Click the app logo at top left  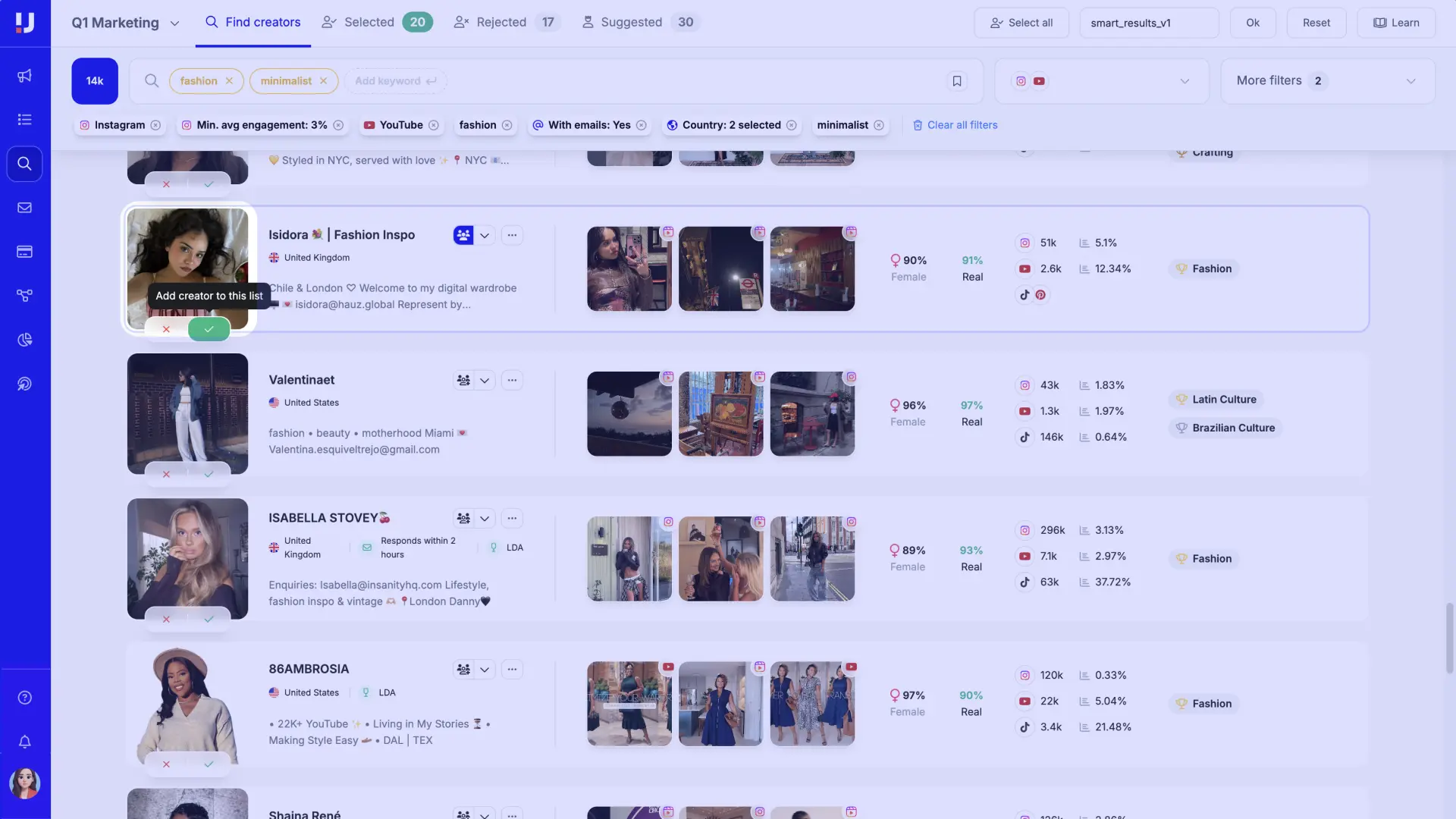(25, 23)
